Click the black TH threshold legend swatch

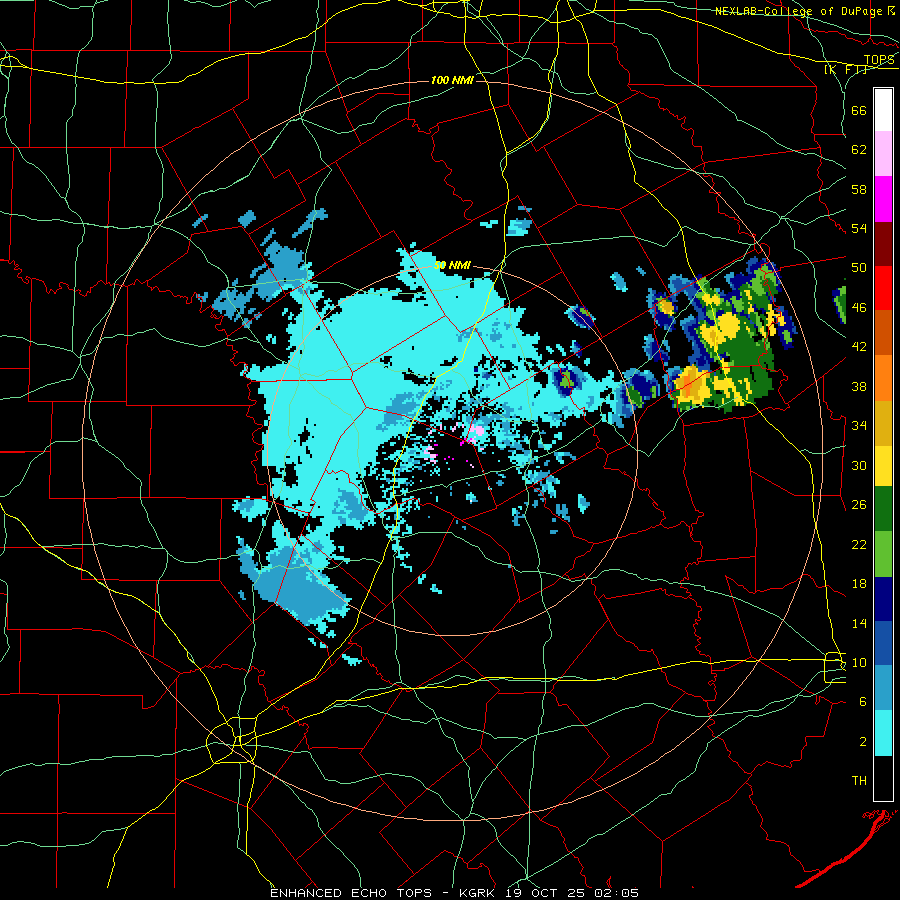tap(883, 778)
